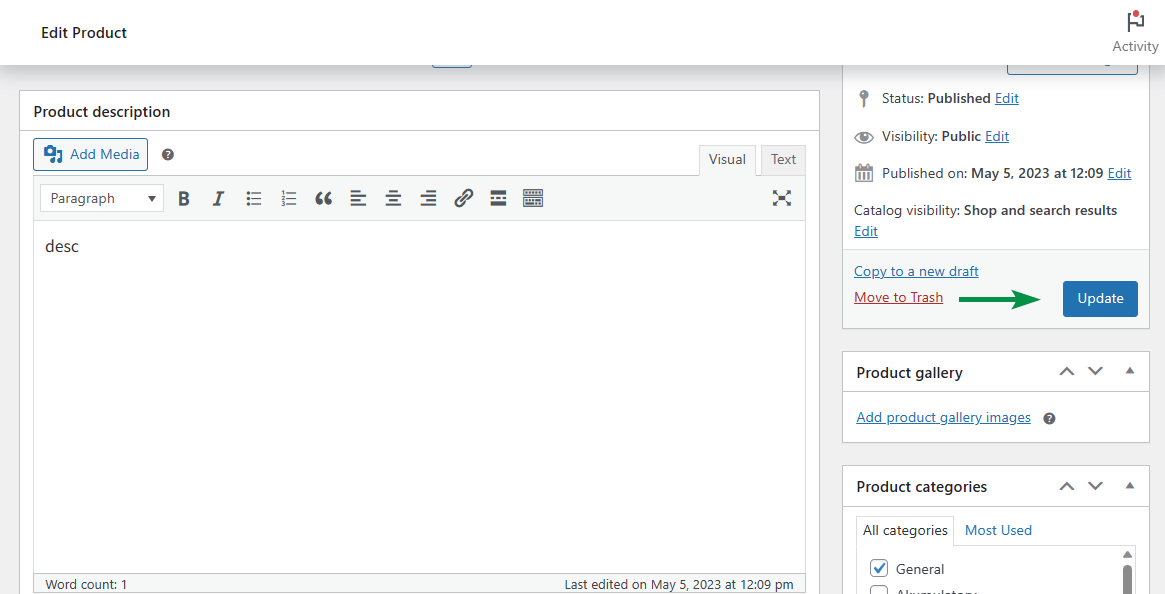Open the Activity panel flag icon
Screen dimensions: 1165x594
pos(1135,22)
